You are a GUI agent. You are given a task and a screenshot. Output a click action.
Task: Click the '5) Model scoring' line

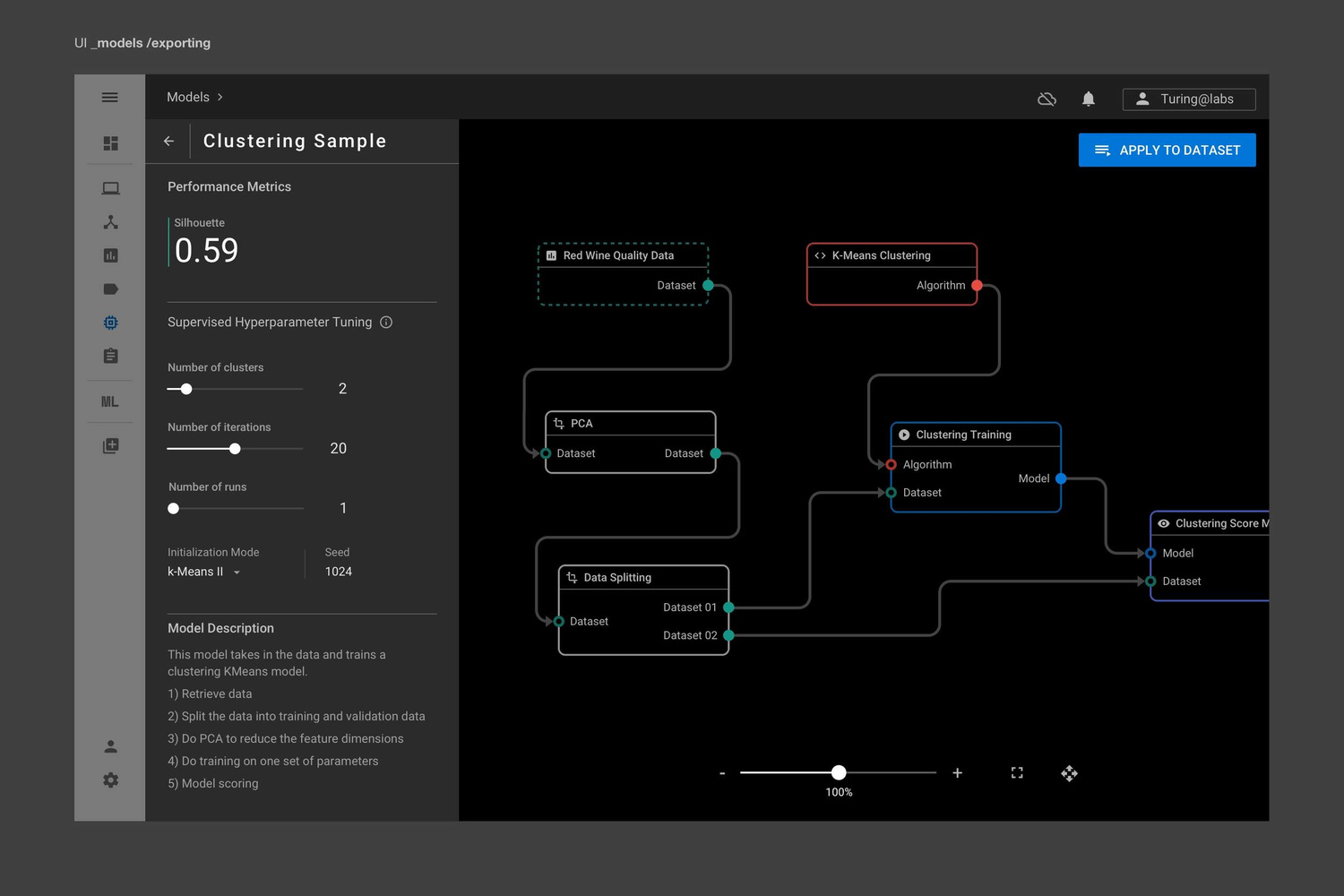(213, 783)
